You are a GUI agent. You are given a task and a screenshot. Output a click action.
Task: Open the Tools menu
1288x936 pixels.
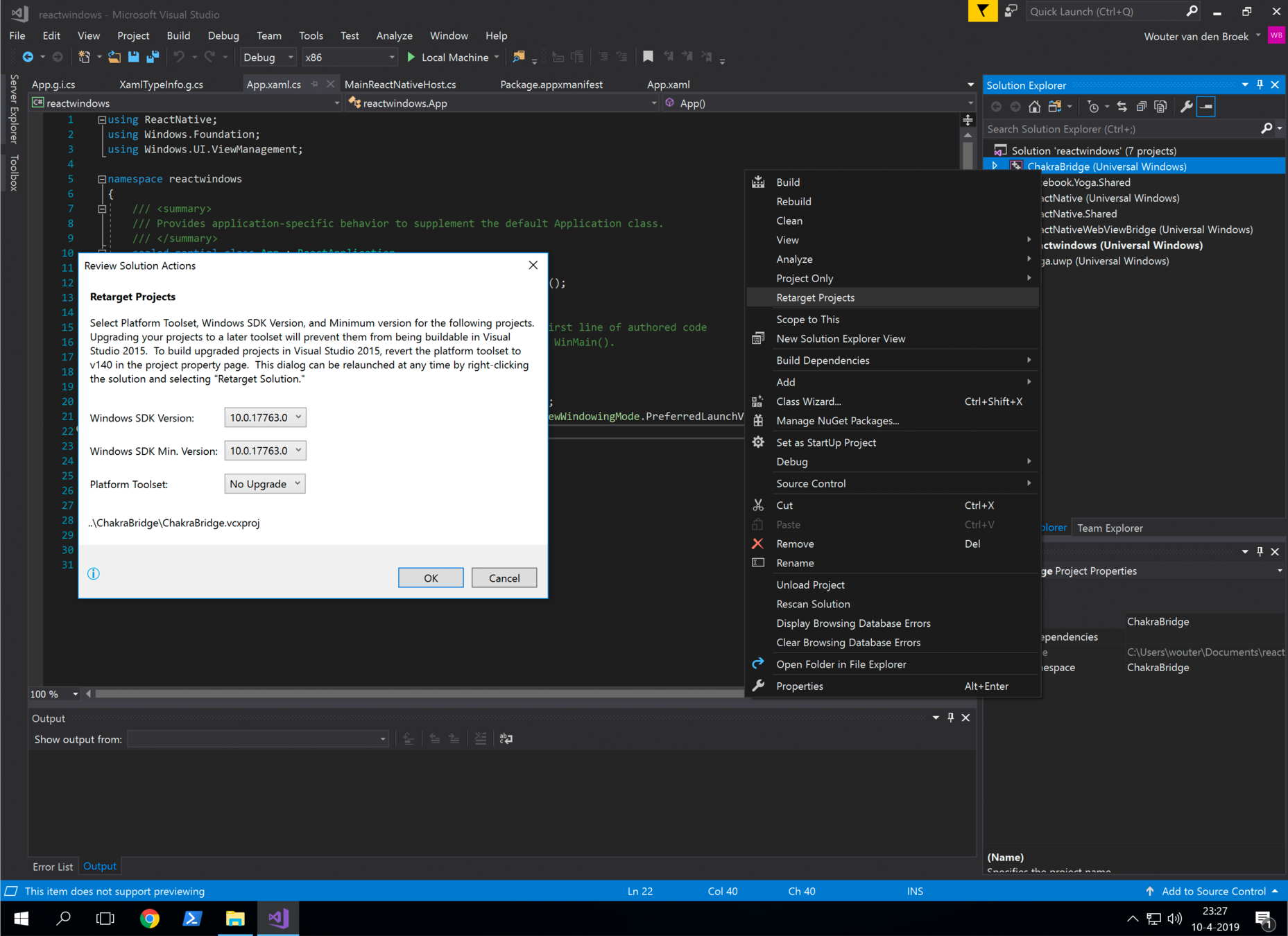click(311, 35)
